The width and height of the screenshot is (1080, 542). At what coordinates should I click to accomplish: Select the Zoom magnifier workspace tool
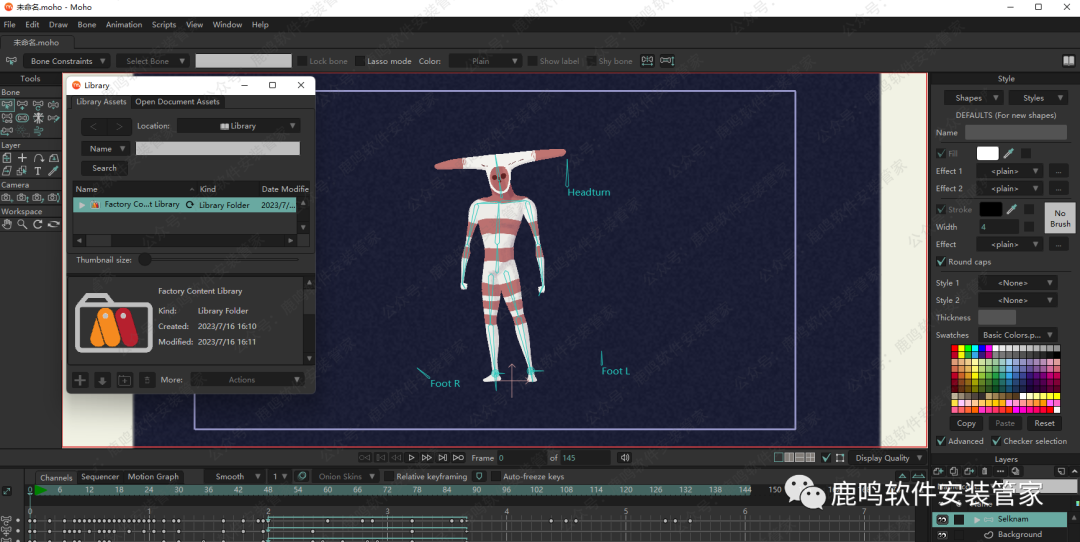coord(23,224)
